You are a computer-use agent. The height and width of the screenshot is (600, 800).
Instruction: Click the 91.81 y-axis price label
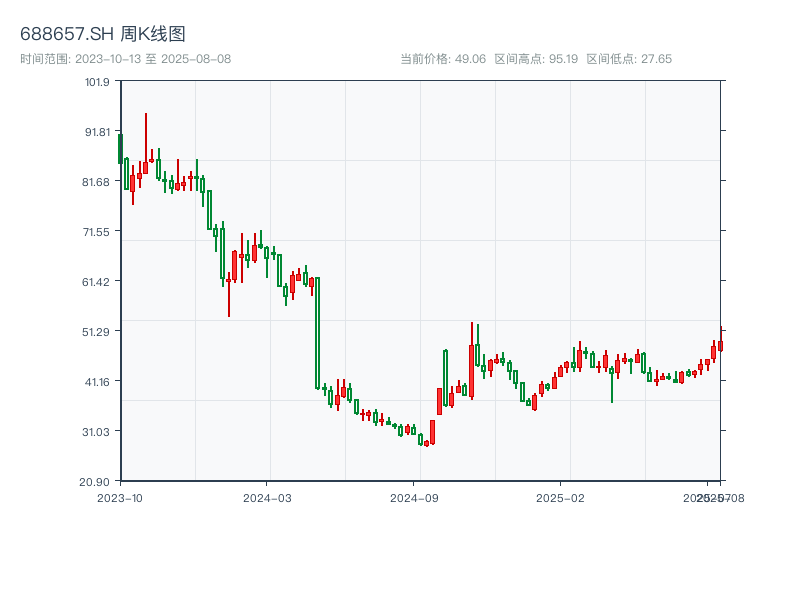click(x=96, y=132)
